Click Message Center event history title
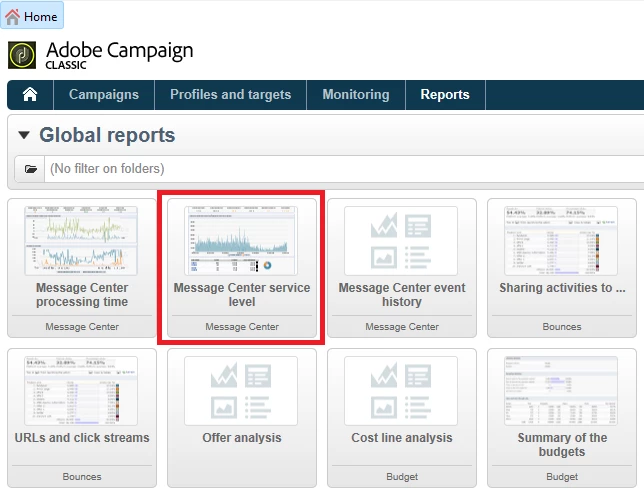644x499 pixels. point(402,294)
